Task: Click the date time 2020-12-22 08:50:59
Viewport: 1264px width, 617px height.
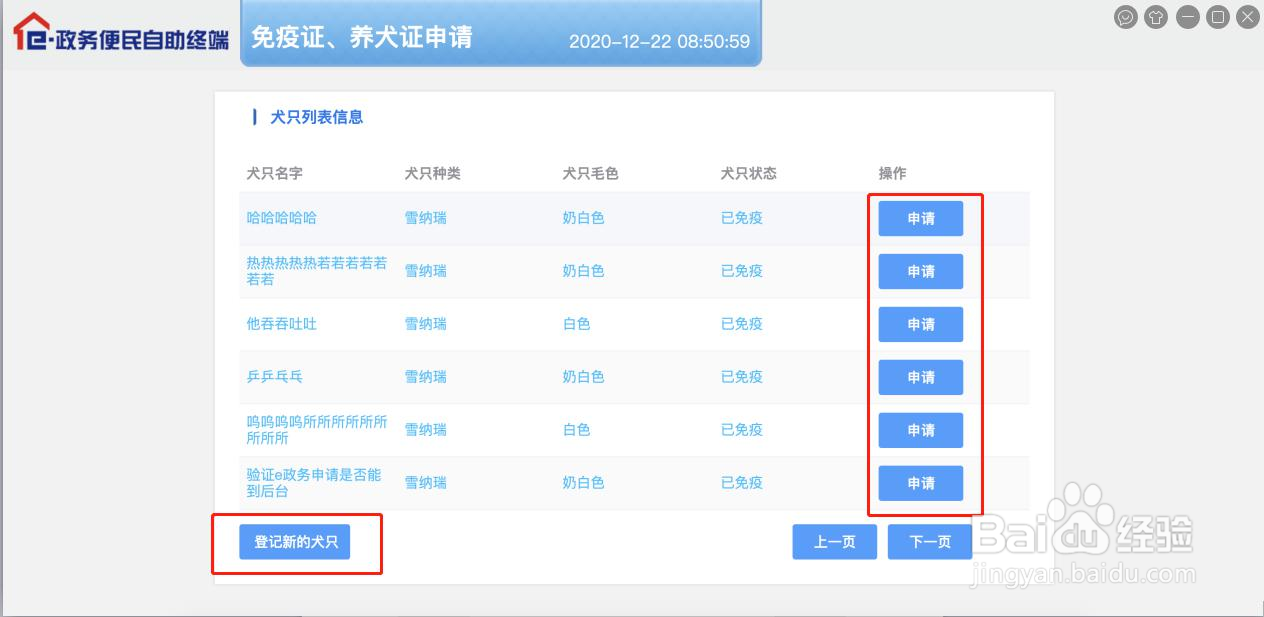Action: pyautogui.click(x=659, y=42)
